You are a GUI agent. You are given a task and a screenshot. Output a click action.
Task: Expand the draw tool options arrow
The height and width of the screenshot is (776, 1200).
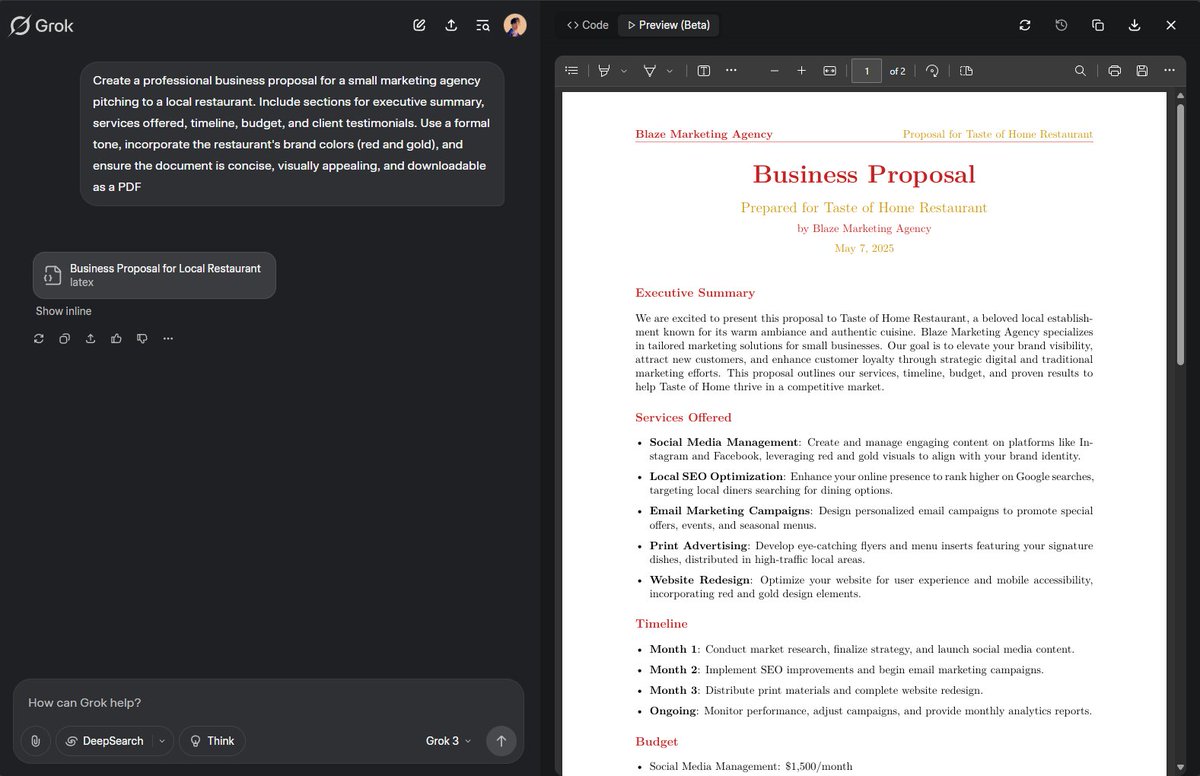pos(670,70)
